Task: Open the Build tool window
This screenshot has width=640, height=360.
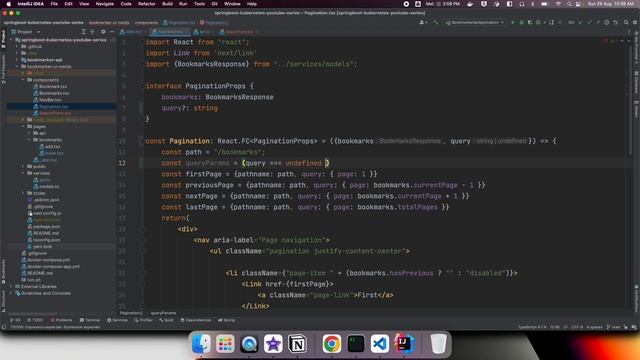Action: coord(166,320)
